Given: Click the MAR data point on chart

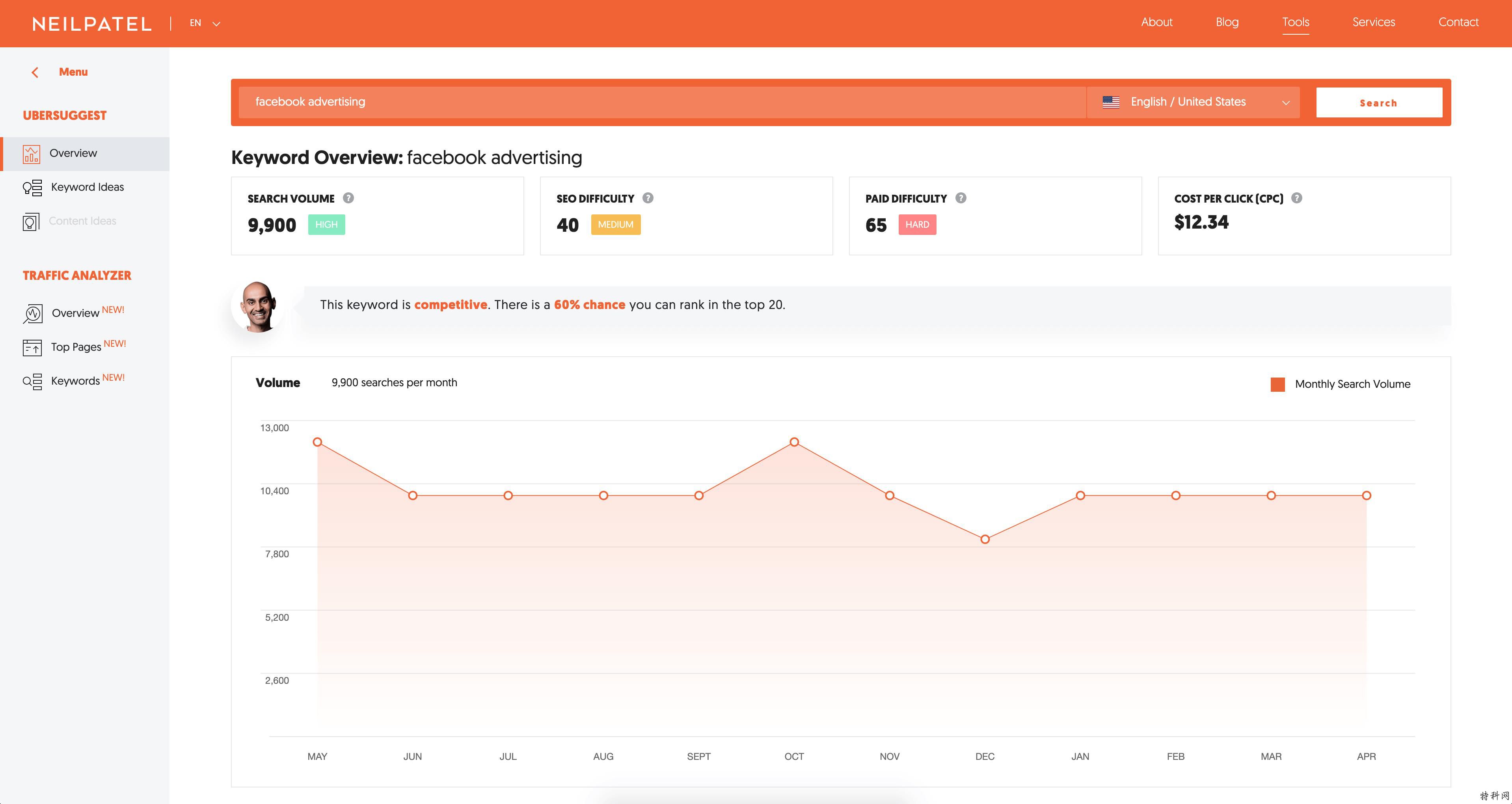Looking at the screenshot, I should click(1271, 496).
